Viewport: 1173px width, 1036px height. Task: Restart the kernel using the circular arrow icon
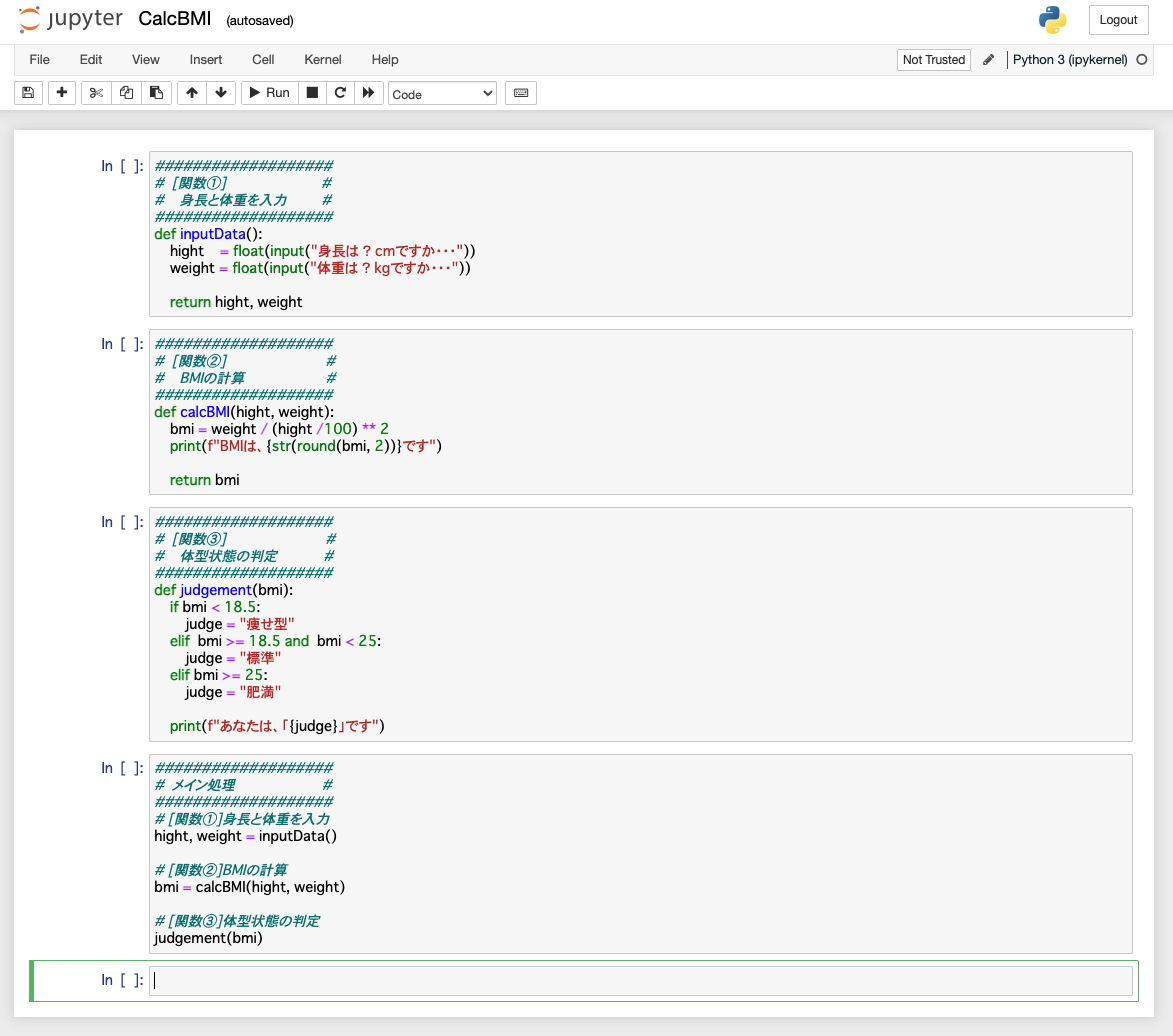(x=340, y=92)
